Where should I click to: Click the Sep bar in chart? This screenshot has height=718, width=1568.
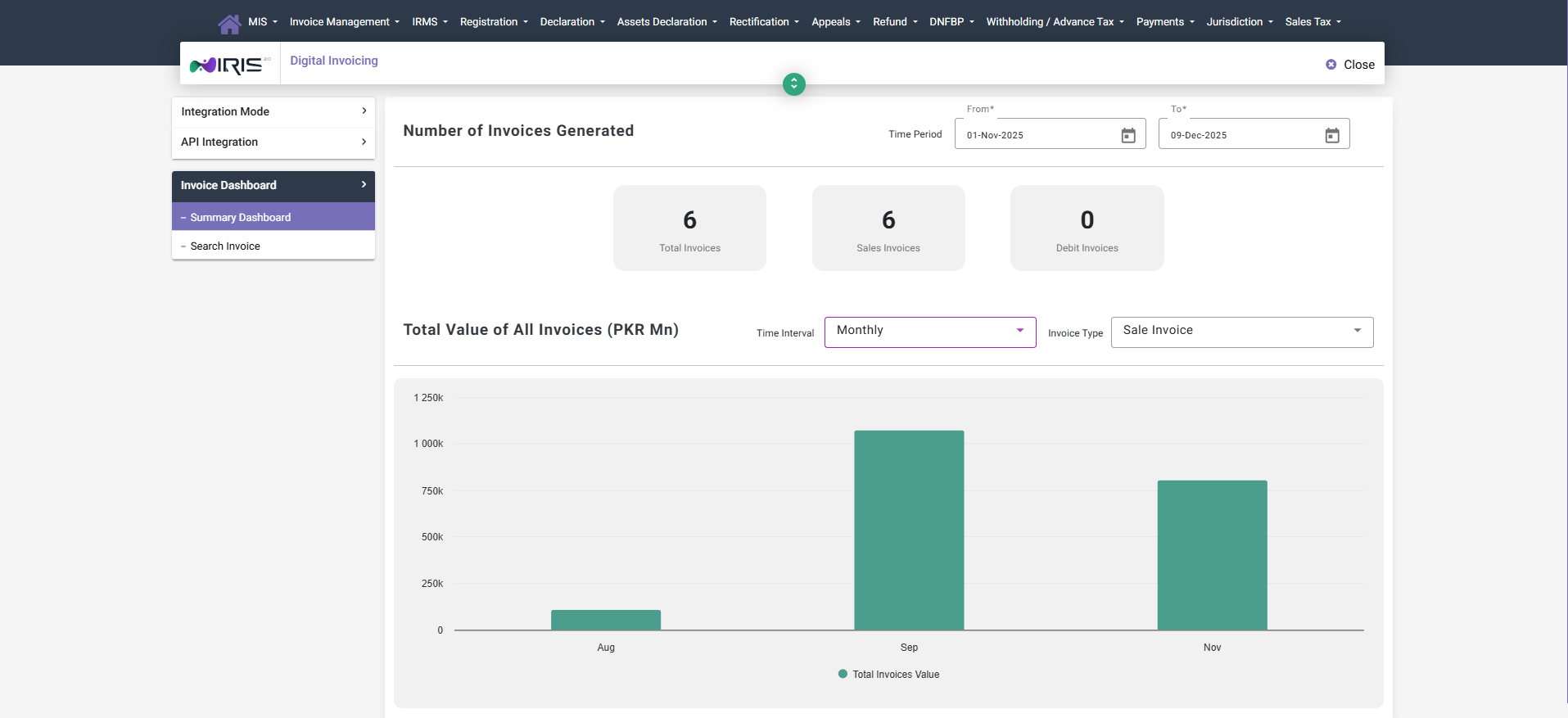pyautogui.click(x=909, y=530)
